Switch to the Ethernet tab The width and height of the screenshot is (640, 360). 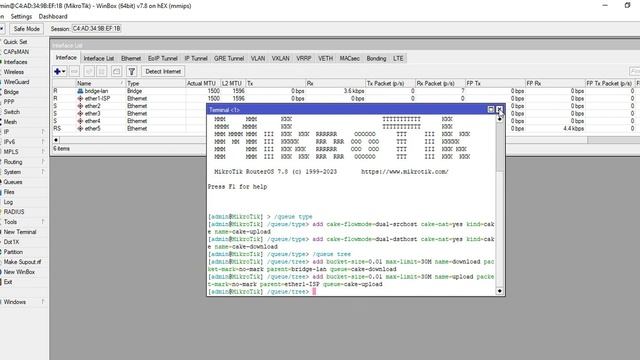pos(131,58)
